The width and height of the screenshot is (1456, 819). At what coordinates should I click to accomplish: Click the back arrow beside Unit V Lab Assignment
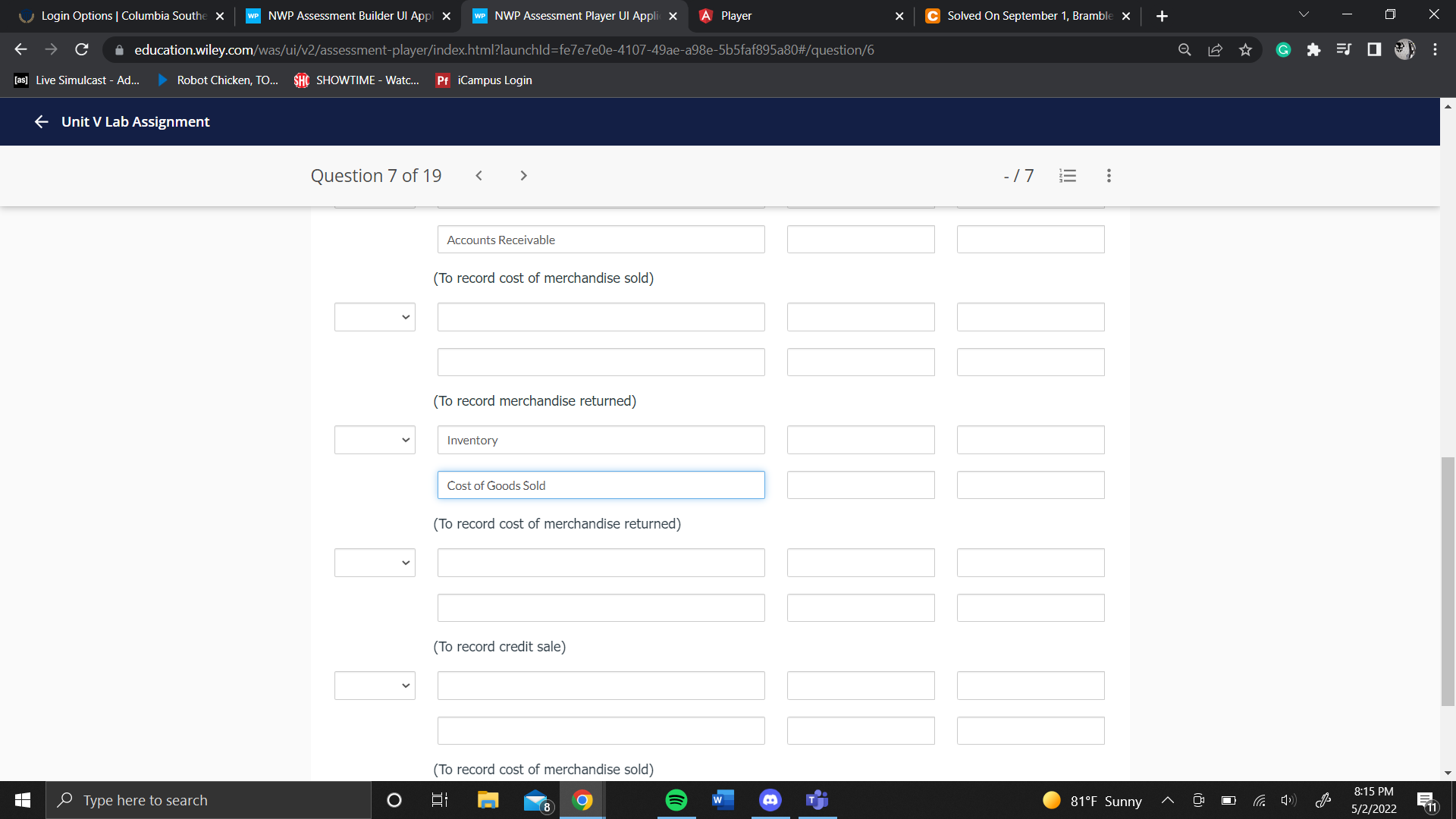coord(41,121)
